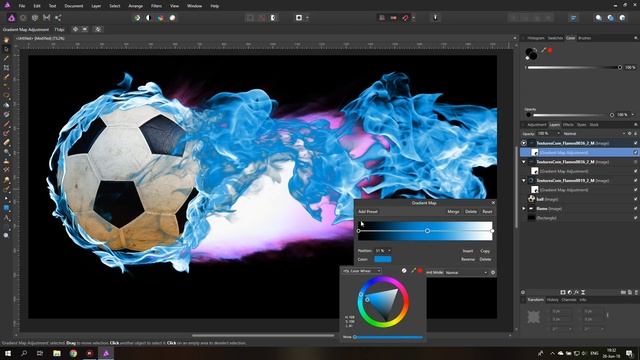Apply Auto Contrast from the toolbar
Image resolution: width=640 pixels, height=360 pixels.
click(x=149, y=18)
